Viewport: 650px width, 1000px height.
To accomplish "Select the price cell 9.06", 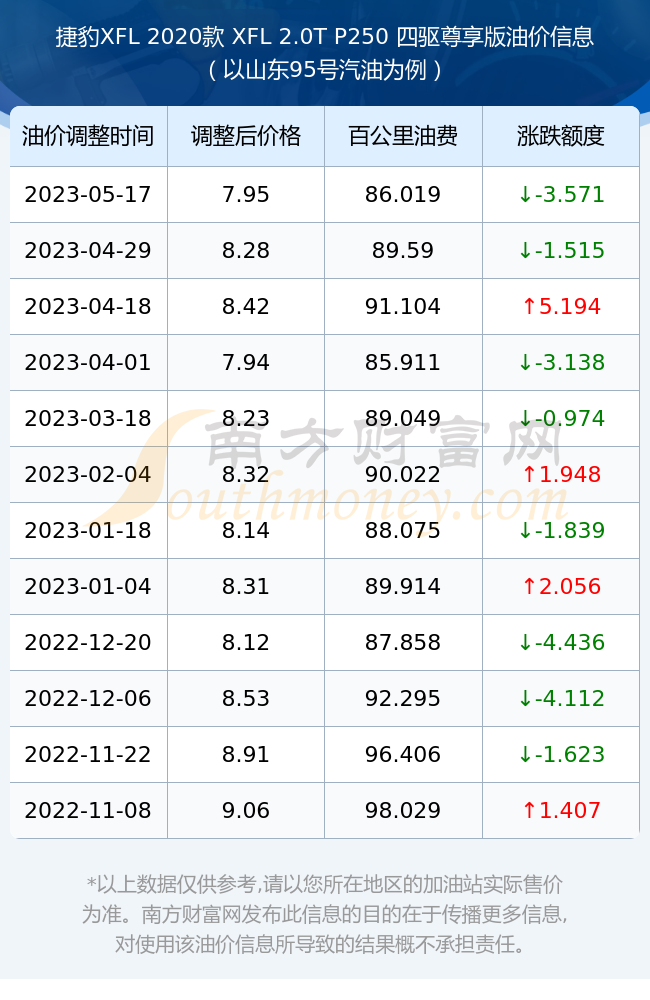I will [246, 811].
